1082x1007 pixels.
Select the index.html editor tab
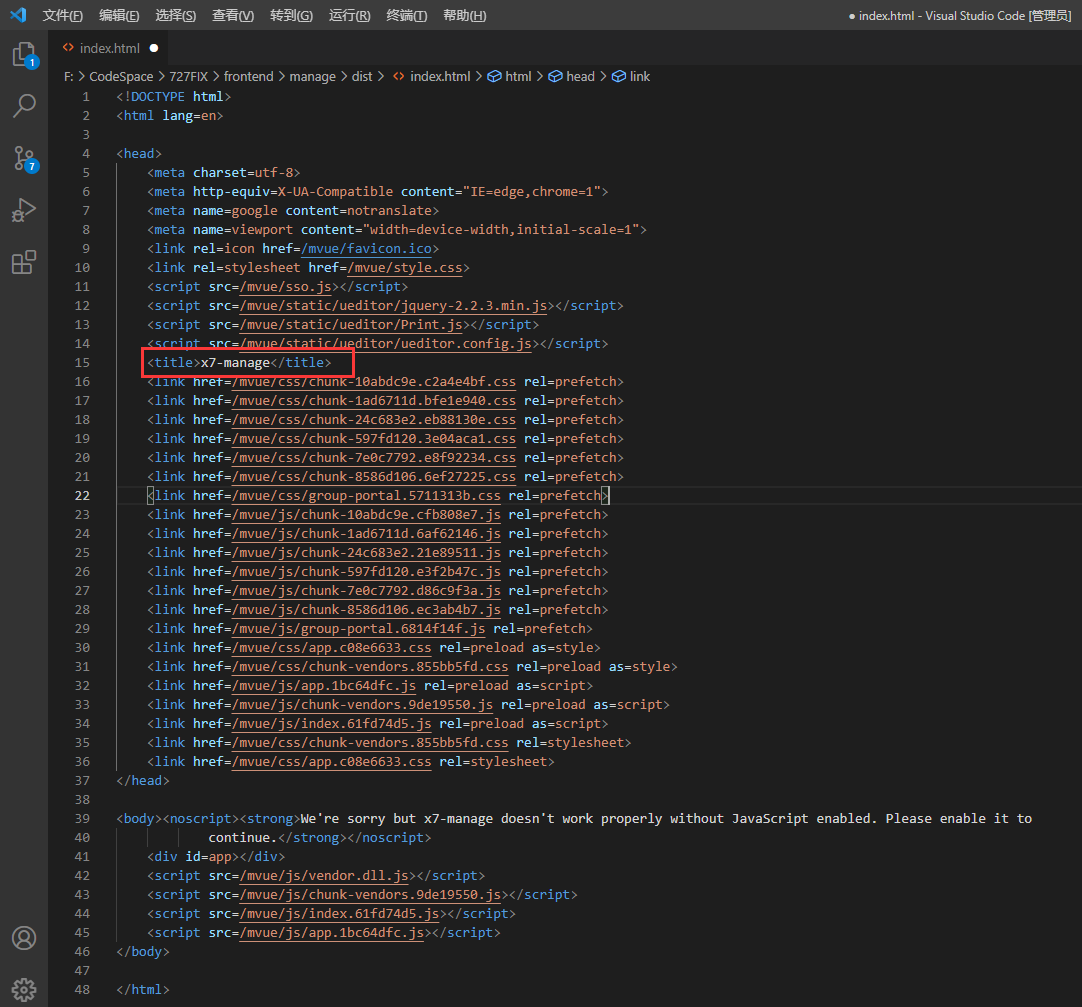(109, 48)
